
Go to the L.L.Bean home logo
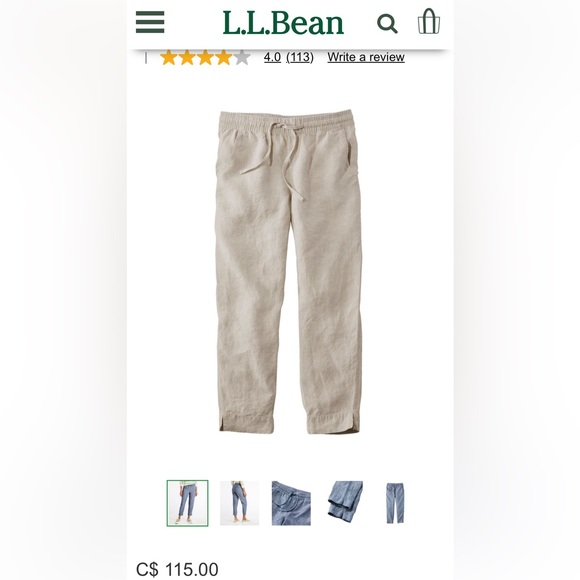pyautogui.click(x=283, y=23)
